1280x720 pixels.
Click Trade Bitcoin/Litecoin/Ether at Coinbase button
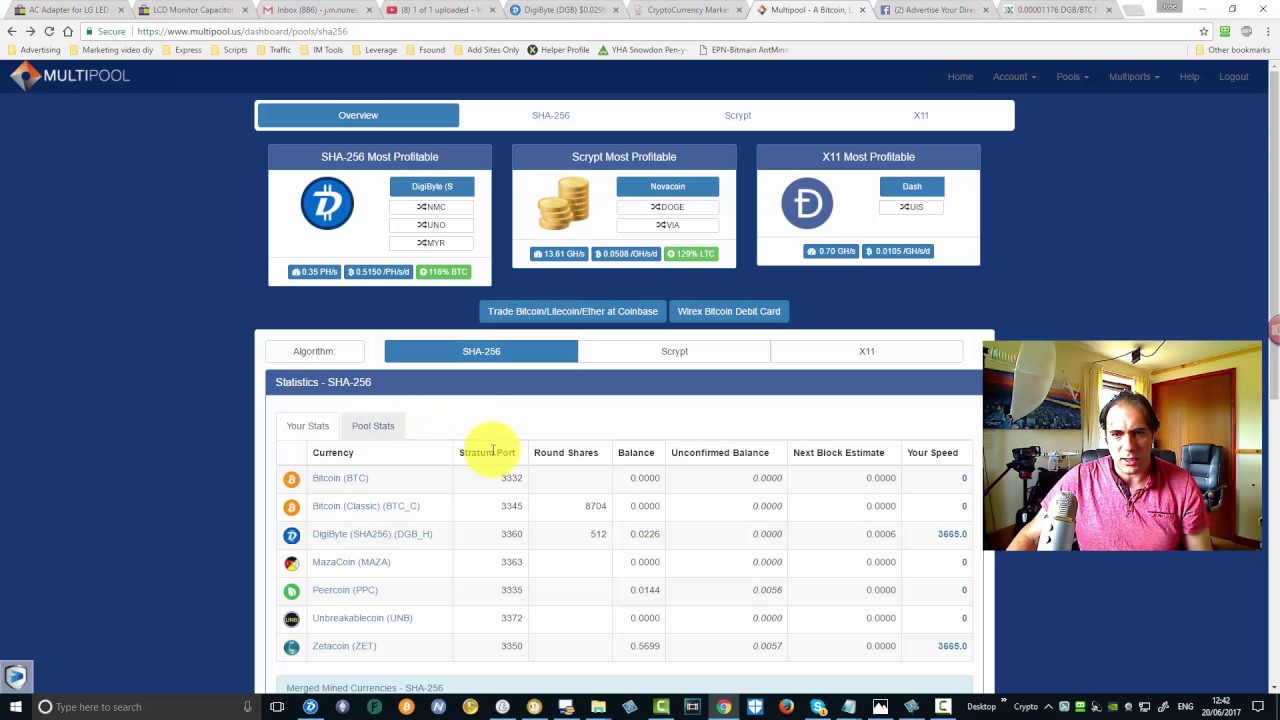click(x=573, y=312)
